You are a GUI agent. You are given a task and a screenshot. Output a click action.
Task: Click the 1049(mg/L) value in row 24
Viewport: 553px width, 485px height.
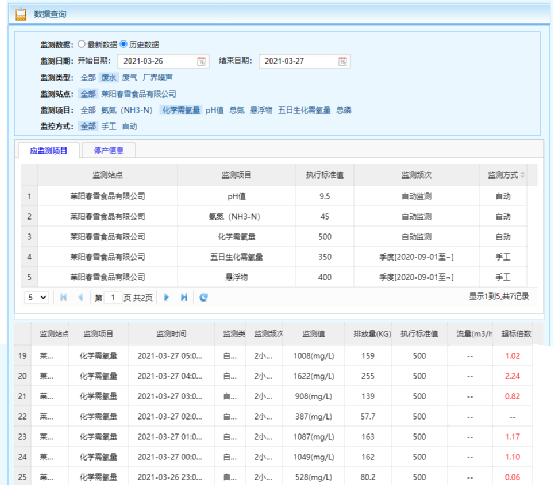(314, 457)
